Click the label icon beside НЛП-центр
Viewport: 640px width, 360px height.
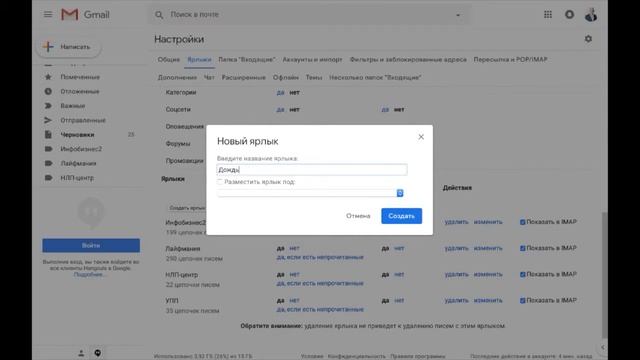[x=48, y=178]
